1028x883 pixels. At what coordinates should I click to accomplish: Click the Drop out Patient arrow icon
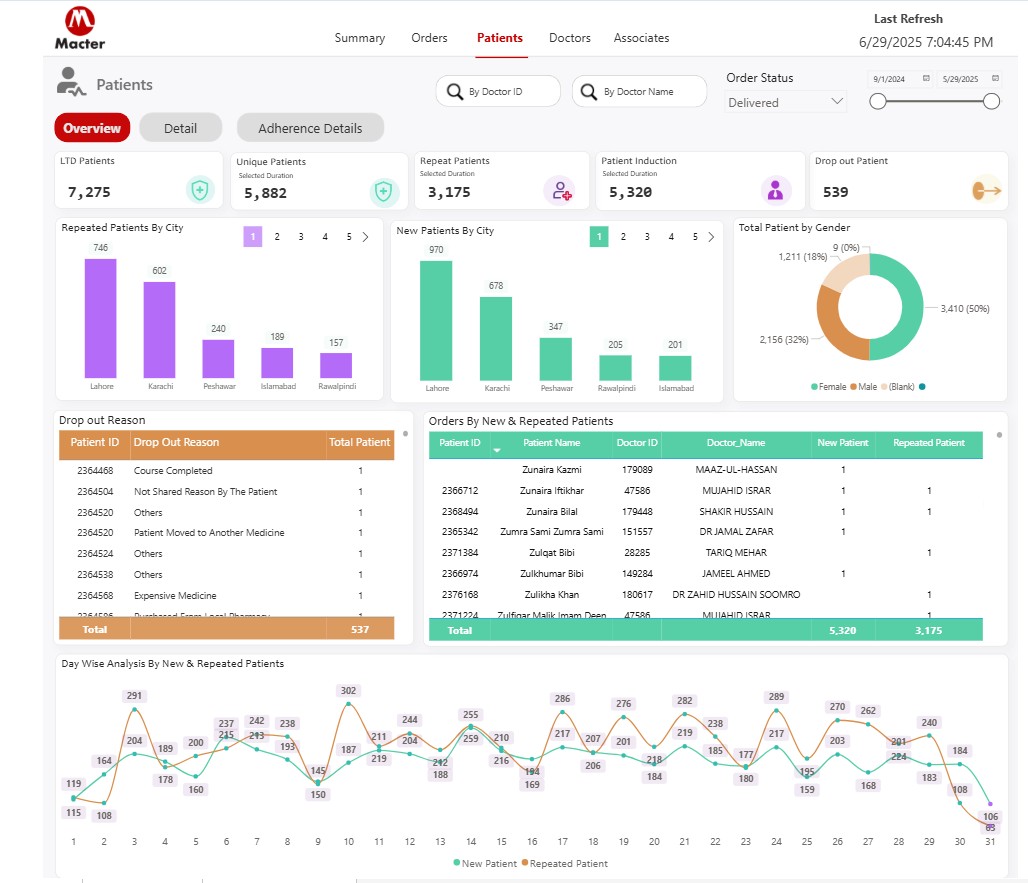point(986,190)
